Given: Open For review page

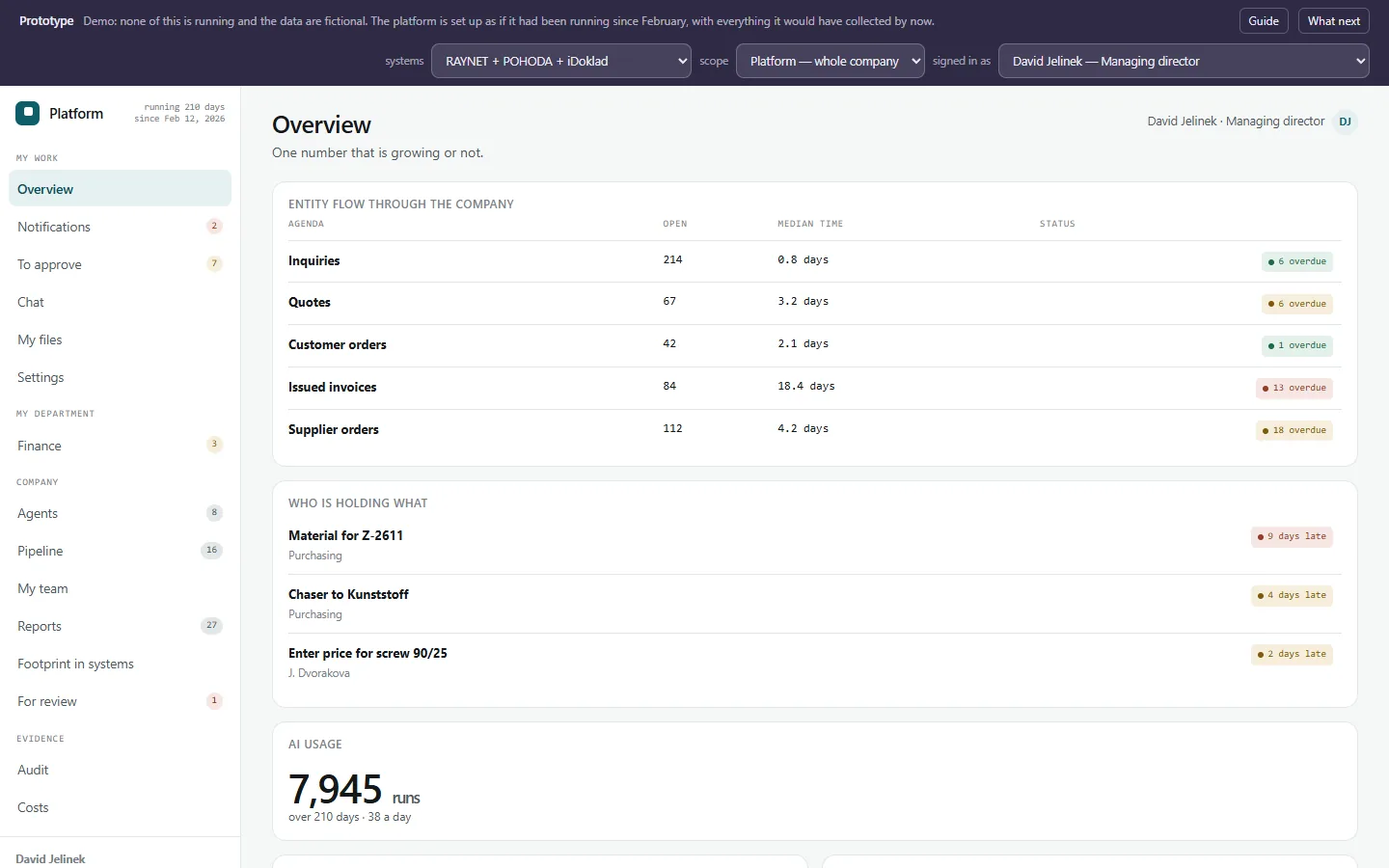Looking at the screenshot, I should (120, 701).
